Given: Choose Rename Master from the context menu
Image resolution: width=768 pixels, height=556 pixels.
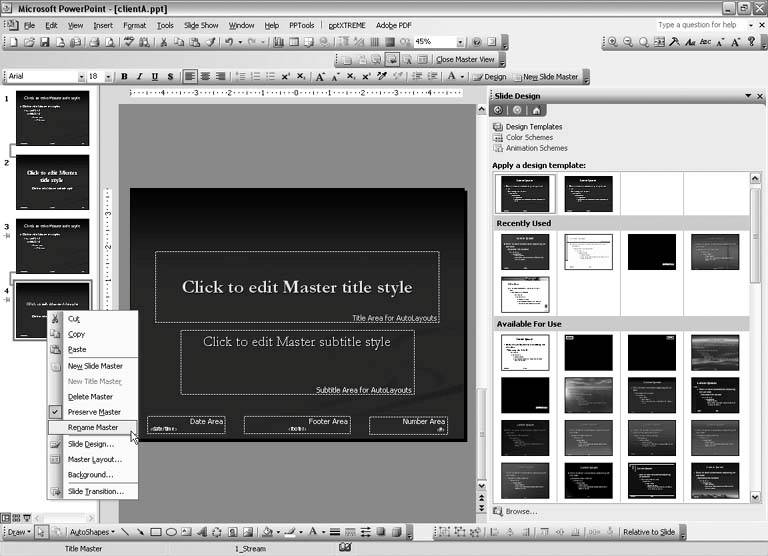Looking at the screenshot, I should 93,428.
